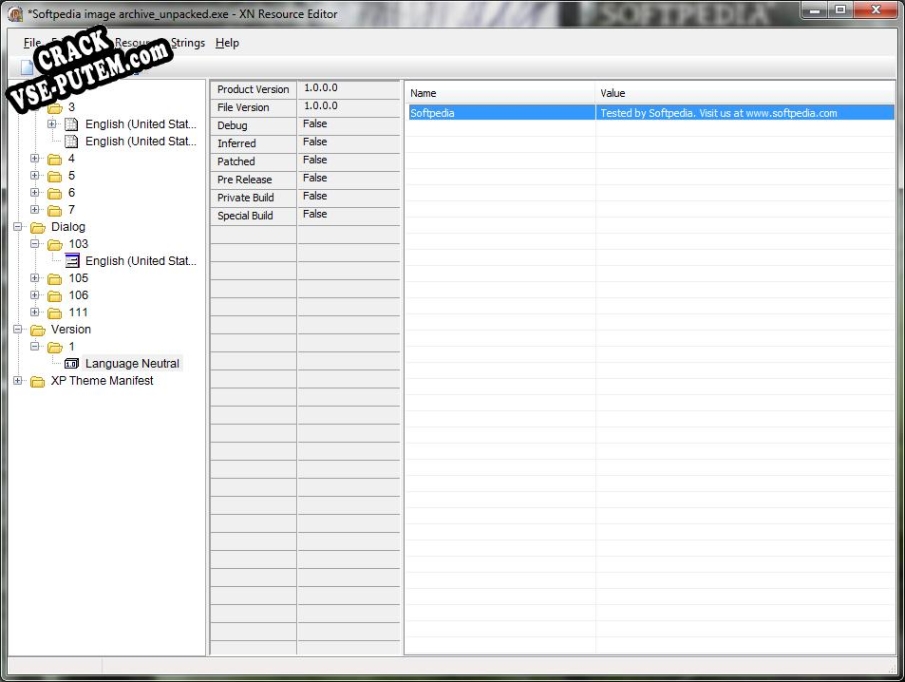Open the Strings menu
This screenshot has width=905, height=682.
pyautogui.click(x=187, y=43)
